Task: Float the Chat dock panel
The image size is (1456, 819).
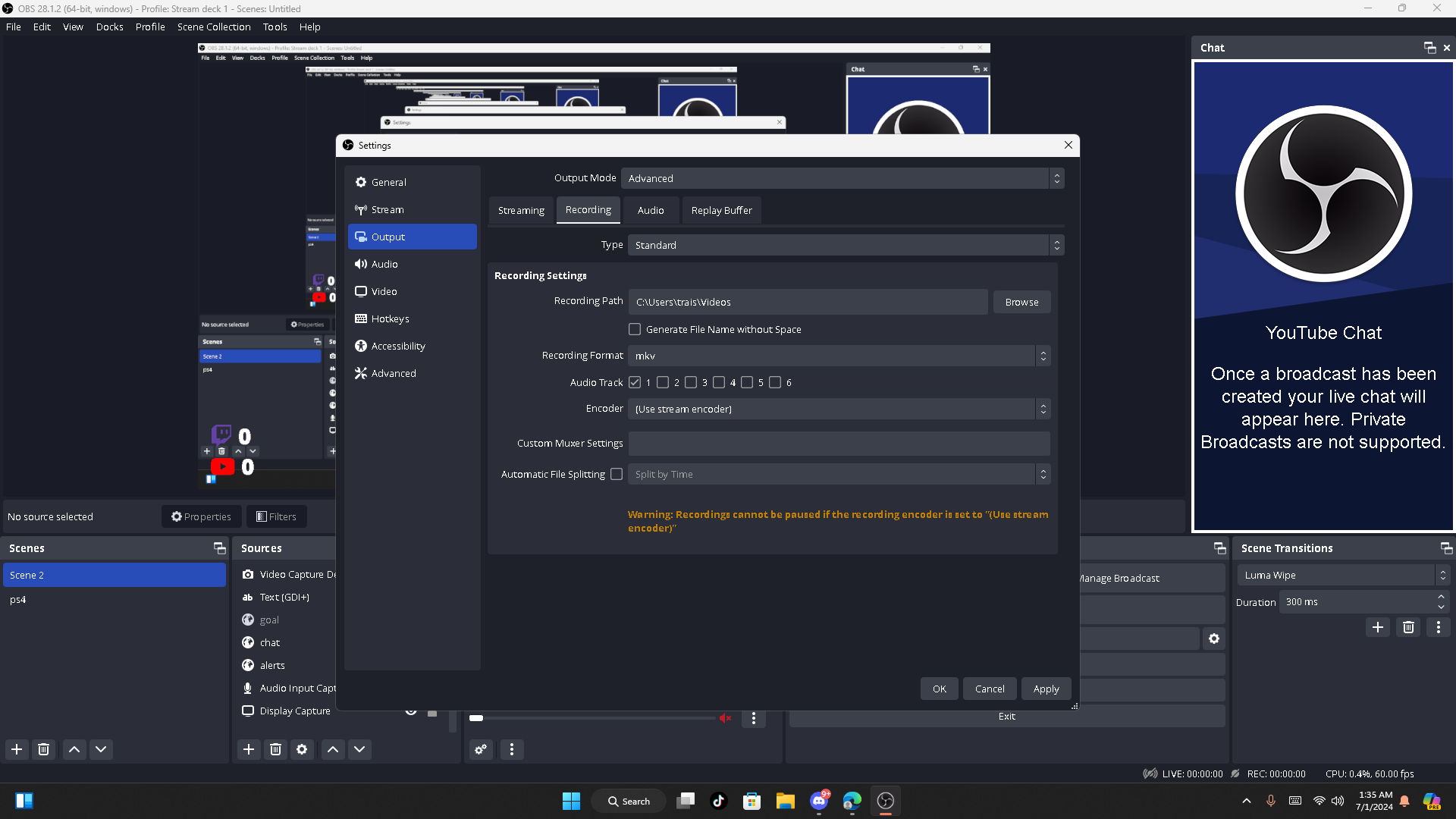Action: 1430,48
